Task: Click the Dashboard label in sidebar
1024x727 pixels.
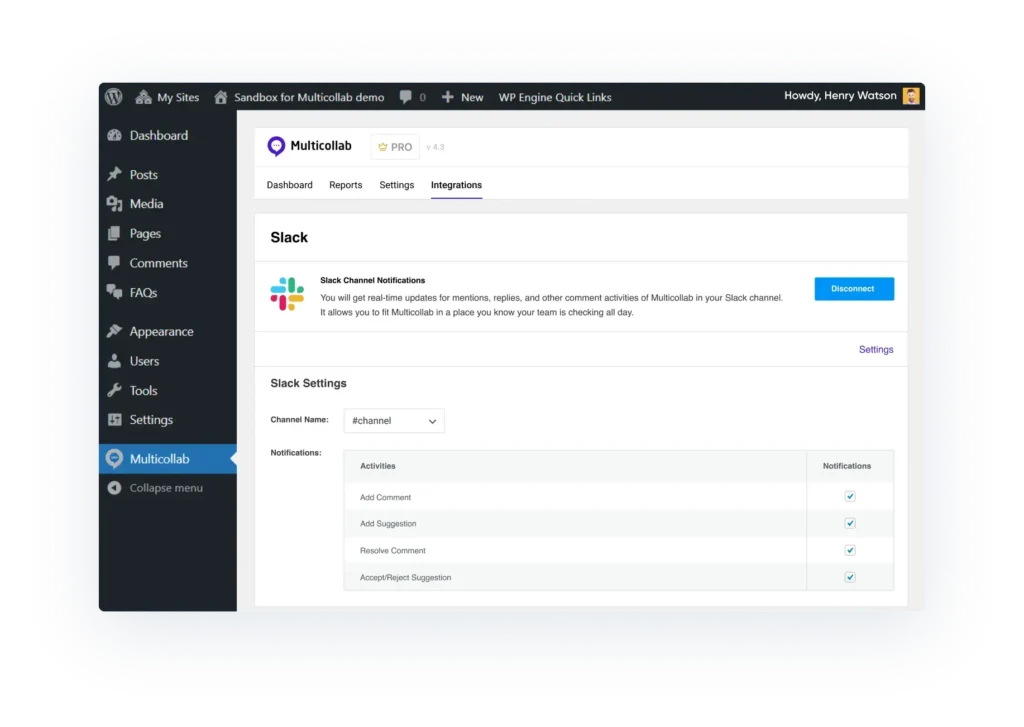Action: [159, 135]
